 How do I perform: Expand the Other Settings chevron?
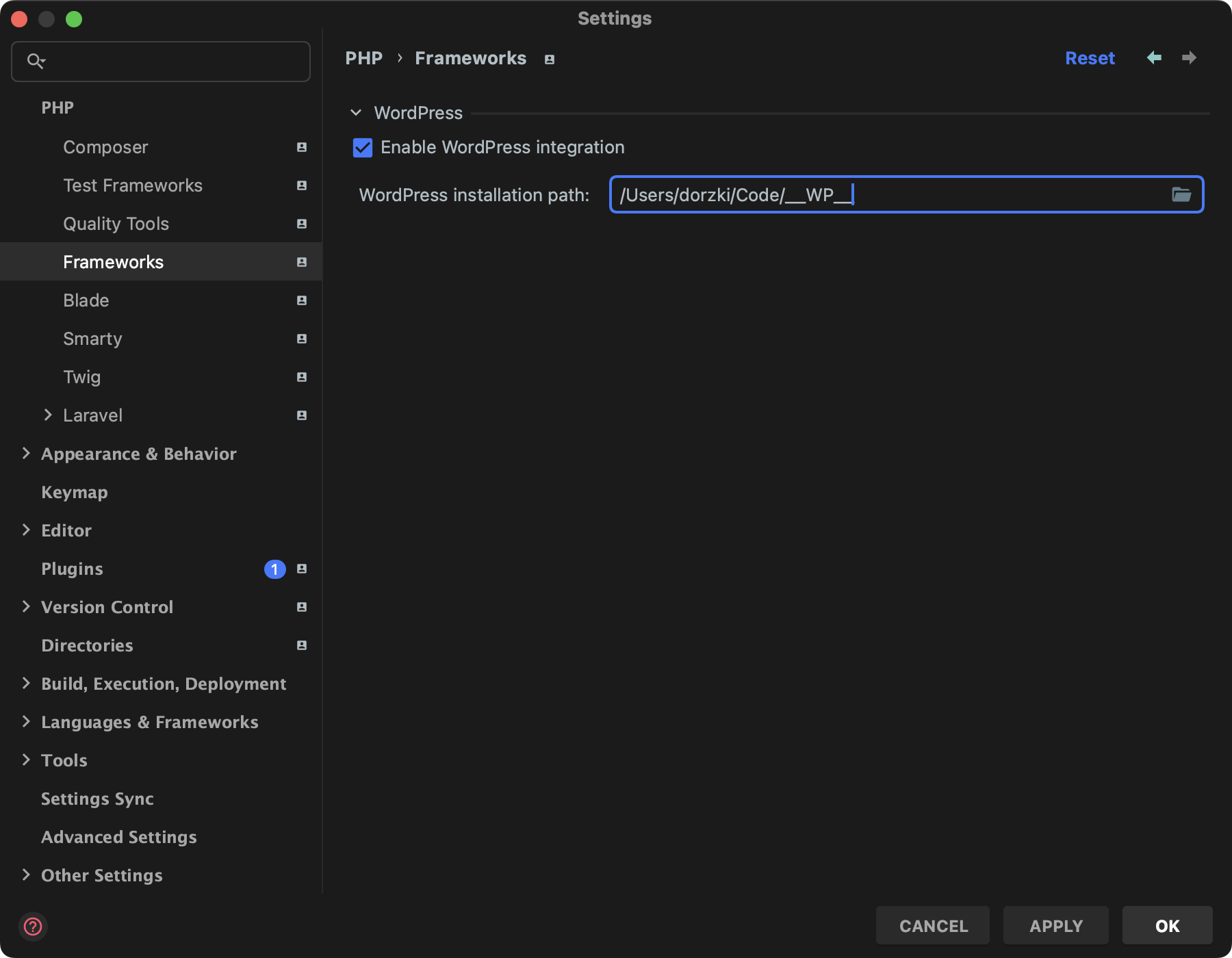[x=26, y=875]
